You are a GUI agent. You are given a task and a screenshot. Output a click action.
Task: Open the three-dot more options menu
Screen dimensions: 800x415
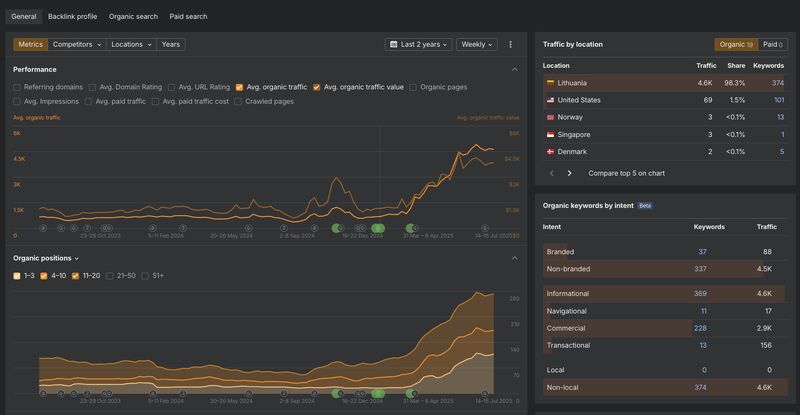point(510,45)
